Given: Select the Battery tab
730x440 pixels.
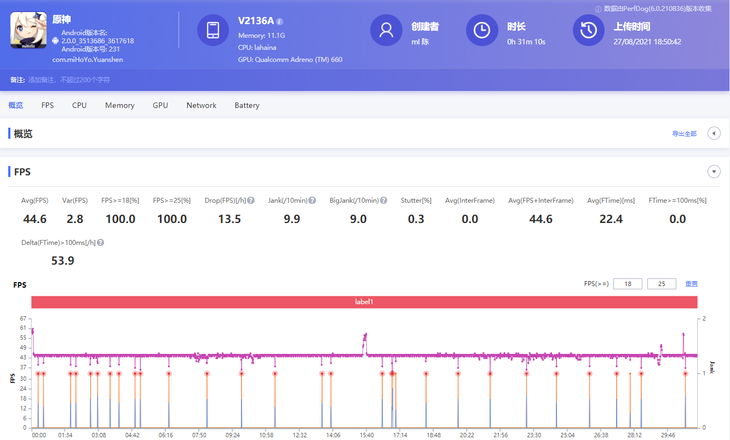Looking at the screenshot, I should point(247,105).
